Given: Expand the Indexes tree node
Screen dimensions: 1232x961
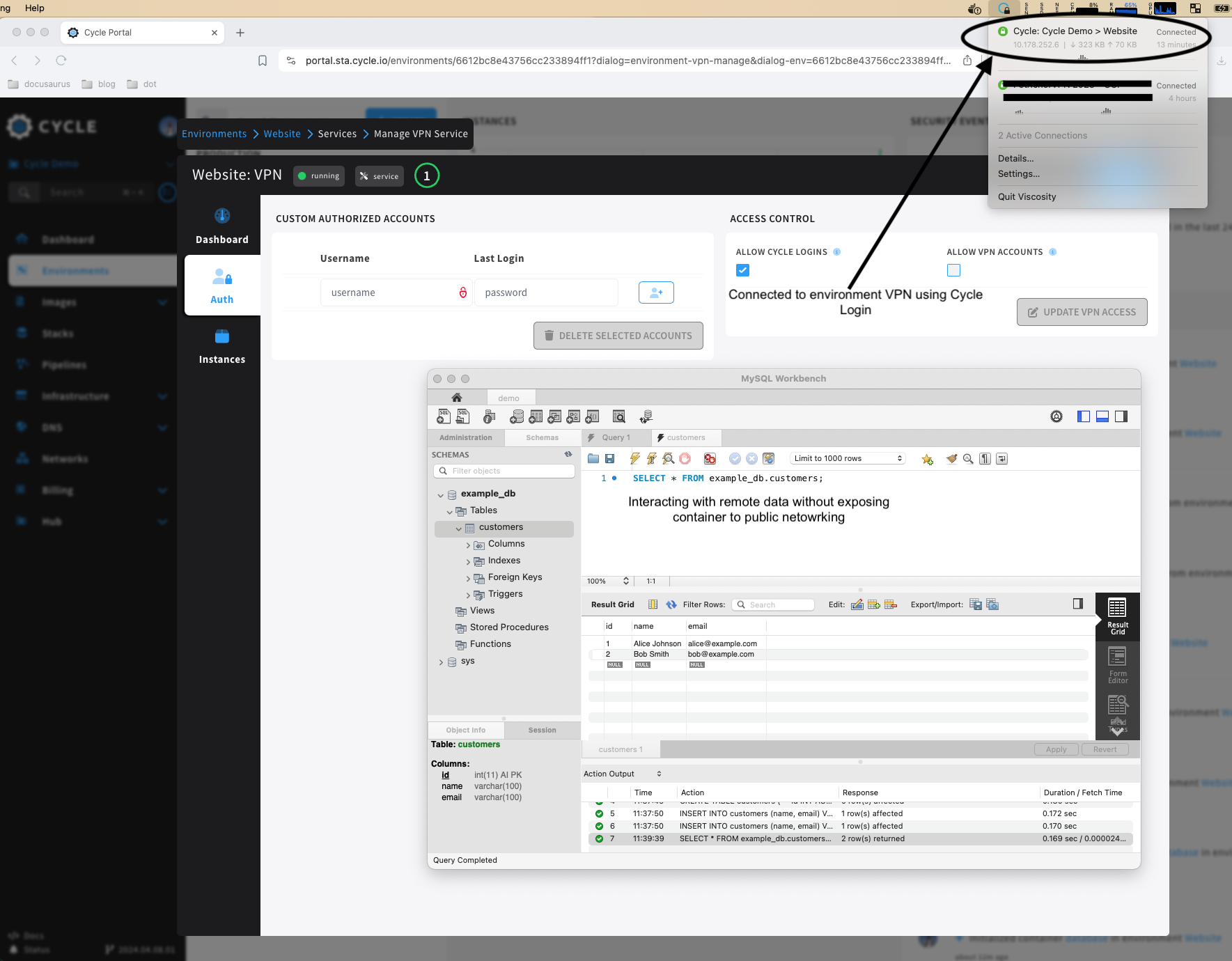Looking at the screenshot, I should click(x=468, y=562).
